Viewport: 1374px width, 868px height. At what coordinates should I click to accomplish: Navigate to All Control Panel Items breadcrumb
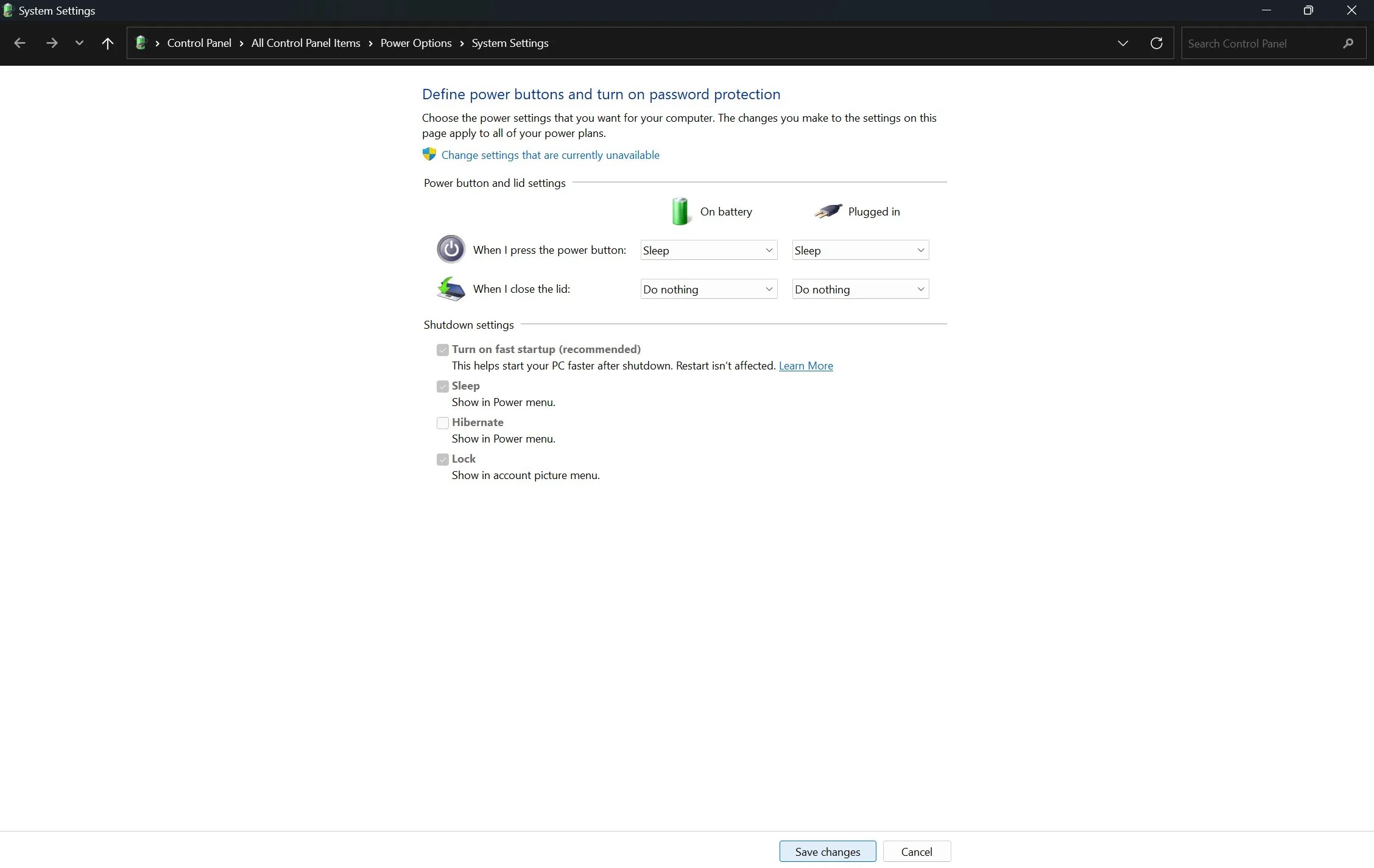coord(306,43)
